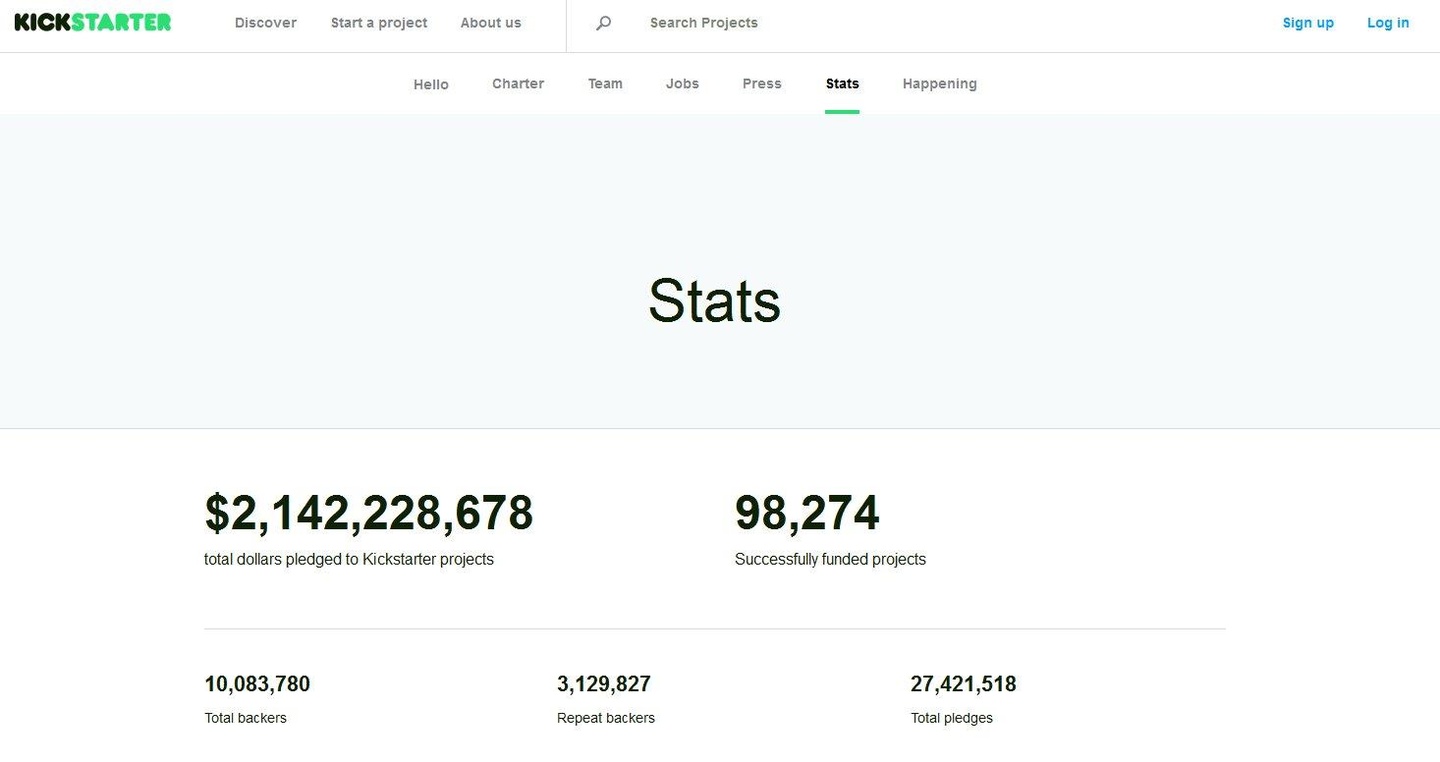Switch to the Charter tab
1440x762 pixels.
point(518,84)
